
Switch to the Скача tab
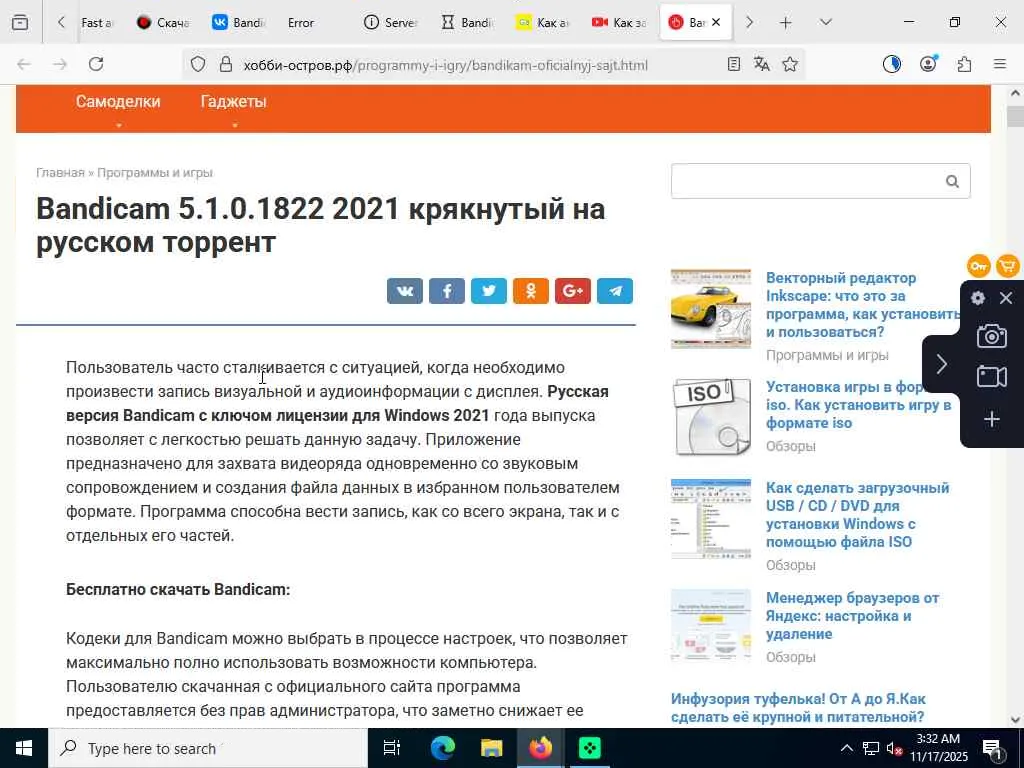click(163, 23)
